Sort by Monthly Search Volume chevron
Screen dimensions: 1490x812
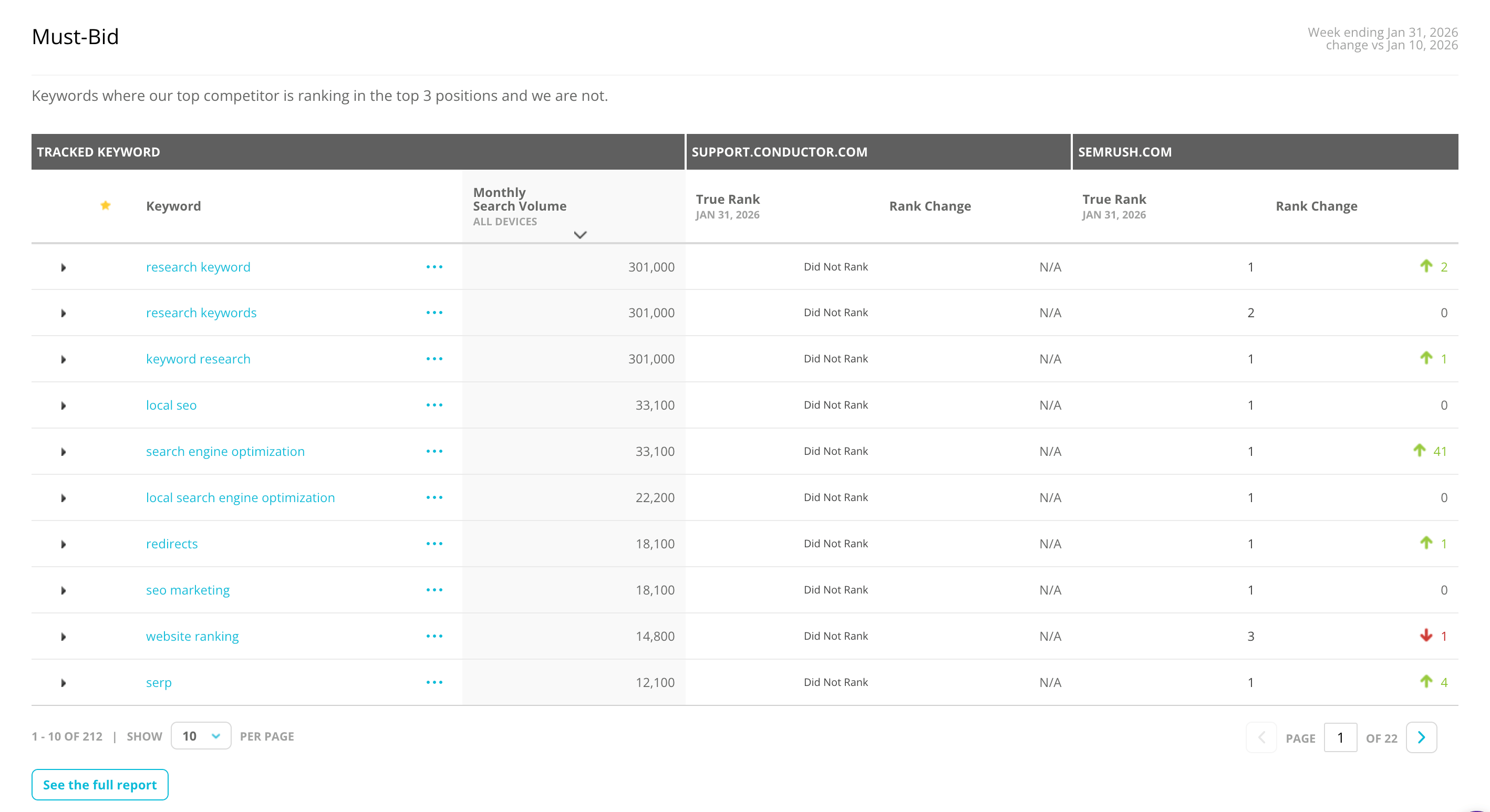[580, 235]
